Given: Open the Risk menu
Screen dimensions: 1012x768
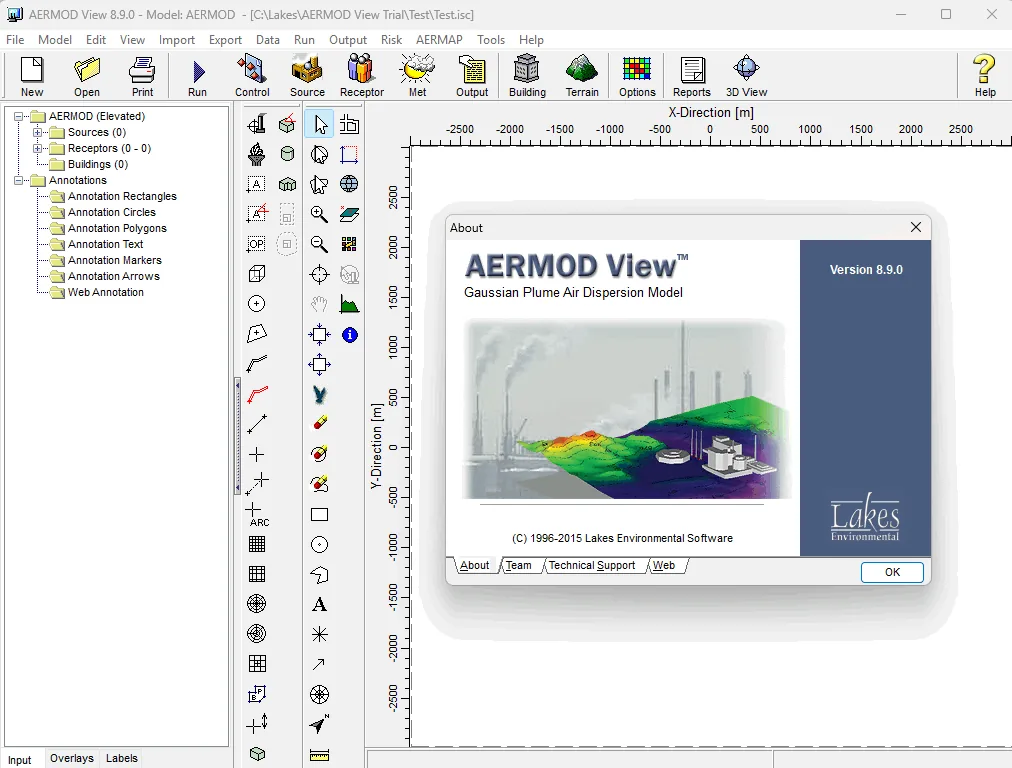Looking at the screenshot, I should point(391,39).
